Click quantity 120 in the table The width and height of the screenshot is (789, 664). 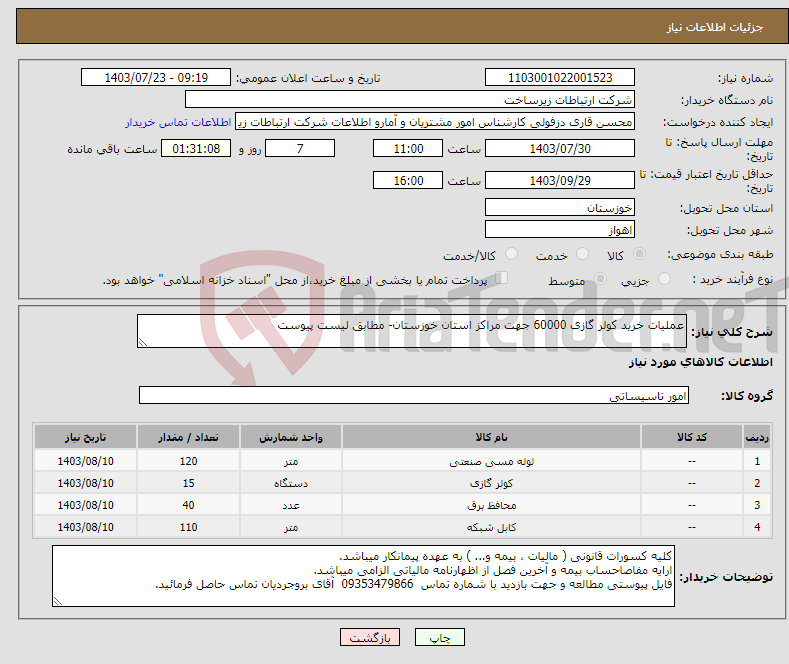click(188, 461)
